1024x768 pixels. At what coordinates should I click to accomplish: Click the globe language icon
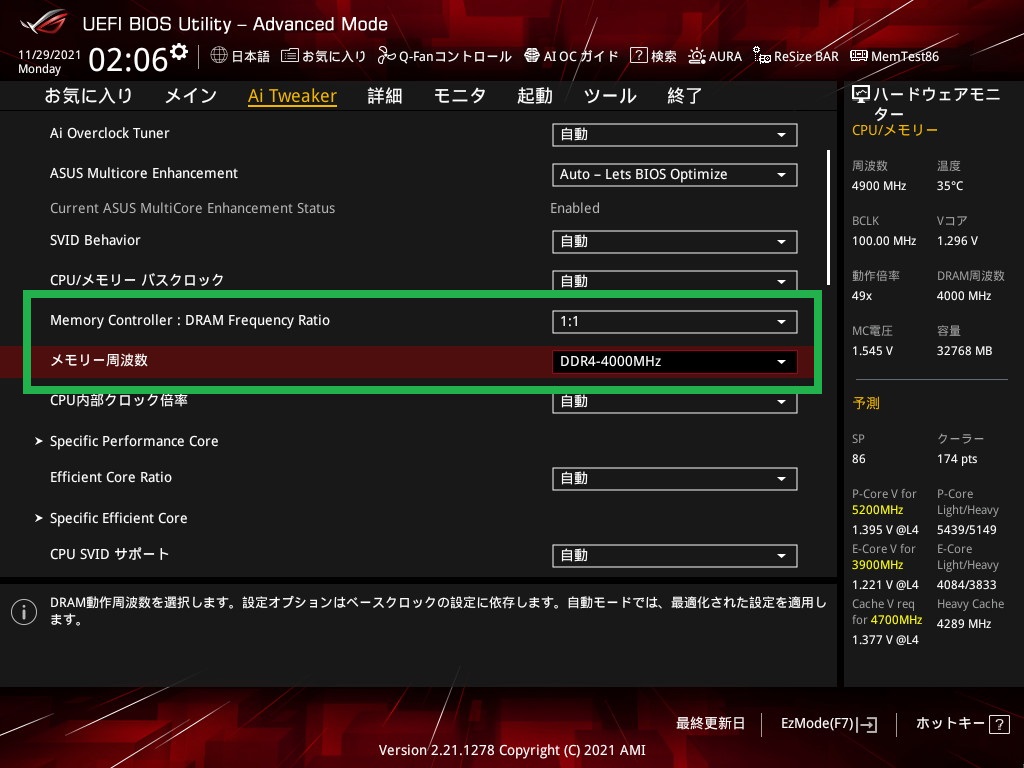pyautogui.click(x=219, y=56)
